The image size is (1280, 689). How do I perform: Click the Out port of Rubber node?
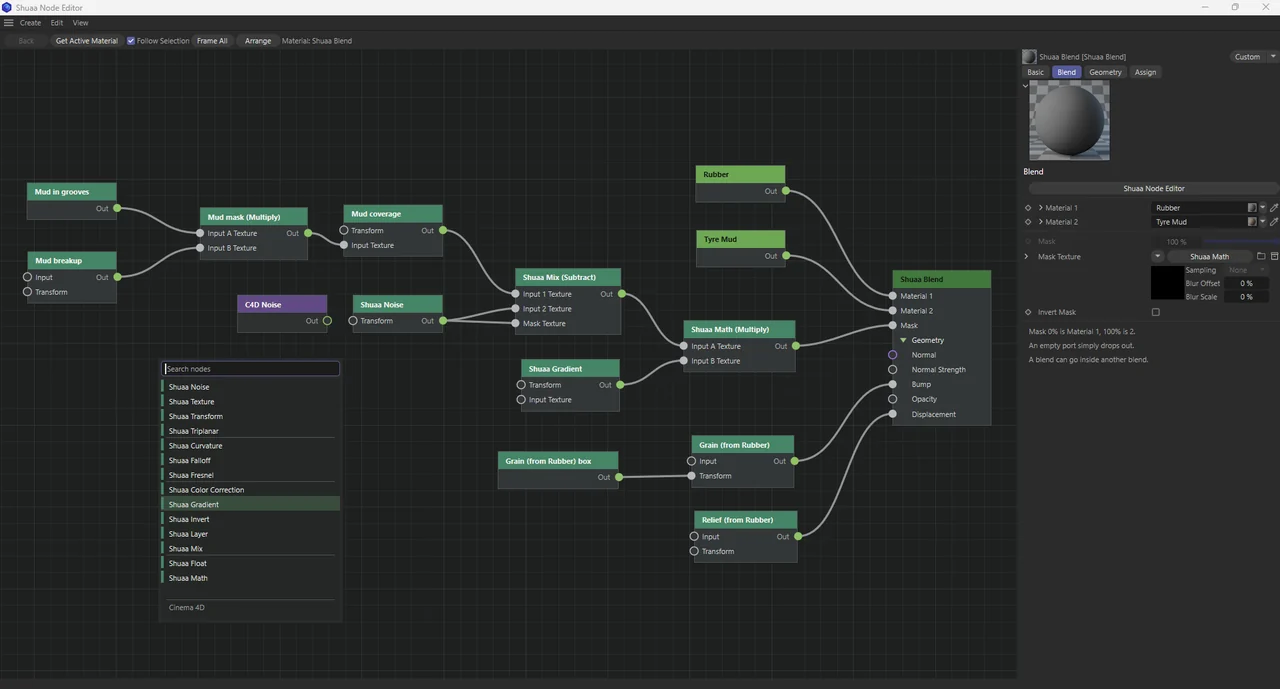(x=786, y=191)
